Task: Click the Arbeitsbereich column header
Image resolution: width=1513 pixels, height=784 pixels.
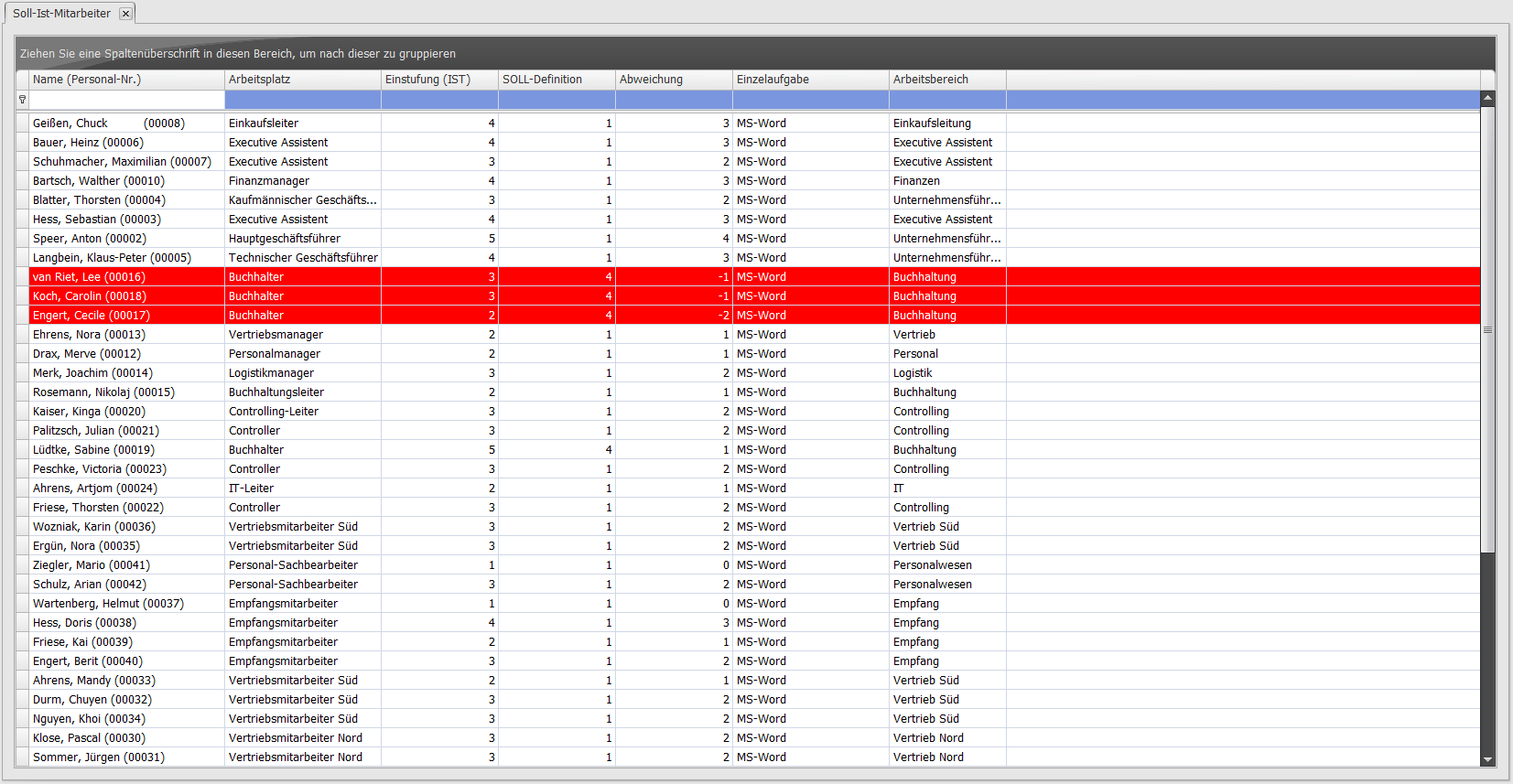Action: 947,80
